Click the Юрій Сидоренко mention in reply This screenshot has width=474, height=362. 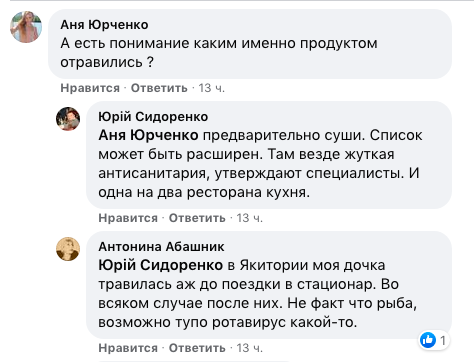[x=161, y=265]
